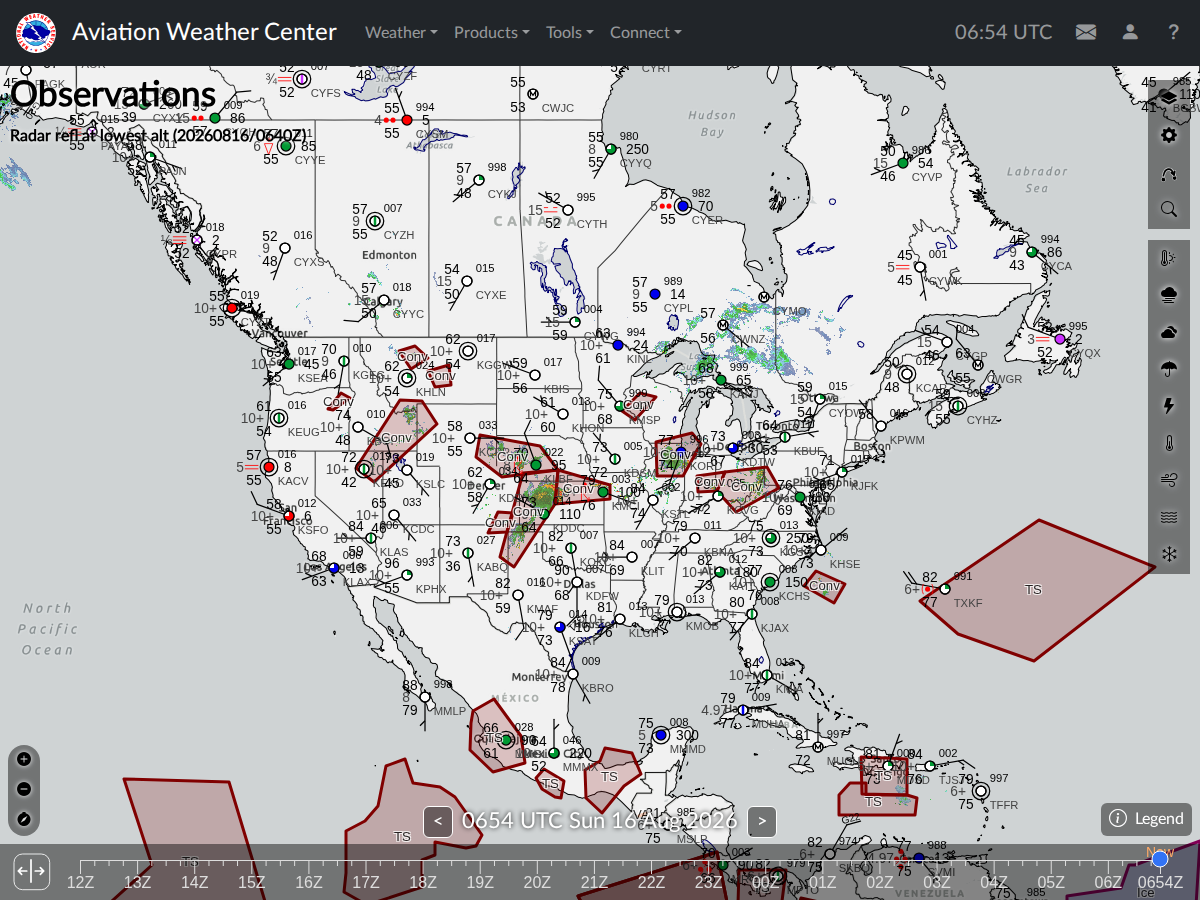Click the Observations map title
The image size is (1200, 900).
[x=113, y=94]
